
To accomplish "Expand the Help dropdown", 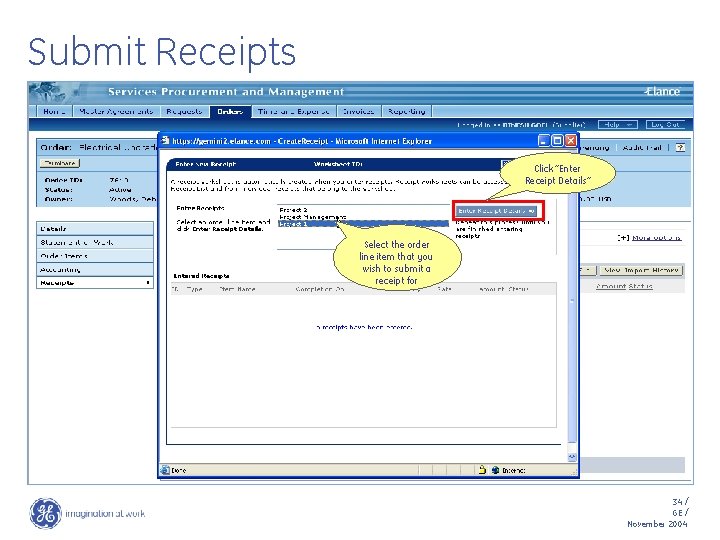I will click(618, 124).
